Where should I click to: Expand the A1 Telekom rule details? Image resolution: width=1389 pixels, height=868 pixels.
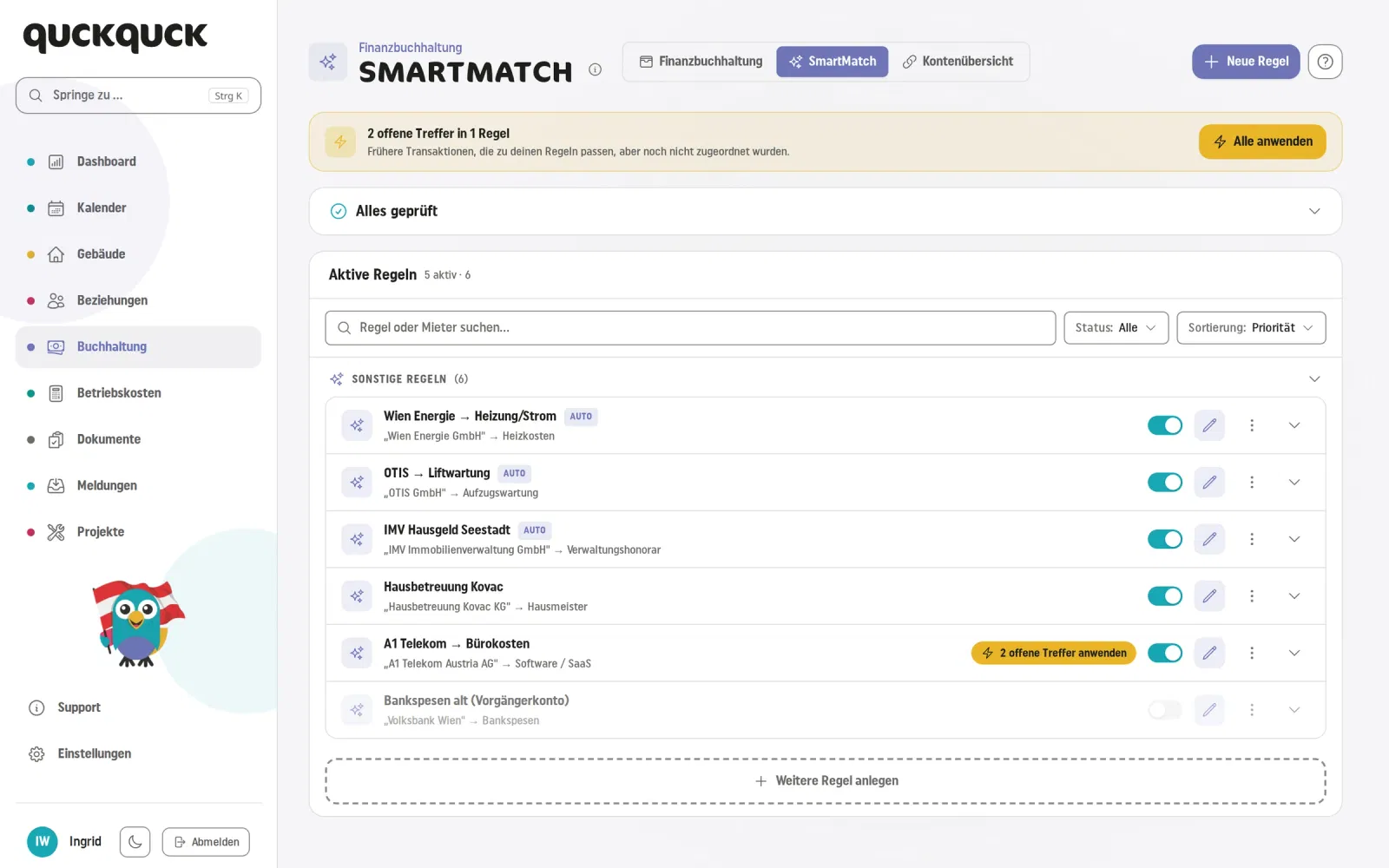(x=1294, y=653)
